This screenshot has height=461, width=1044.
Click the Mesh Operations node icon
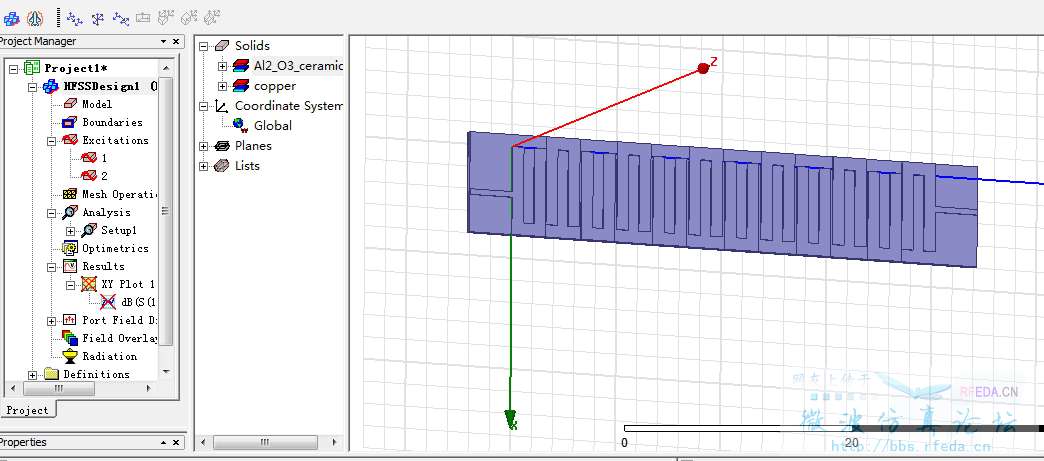(70, 194)
